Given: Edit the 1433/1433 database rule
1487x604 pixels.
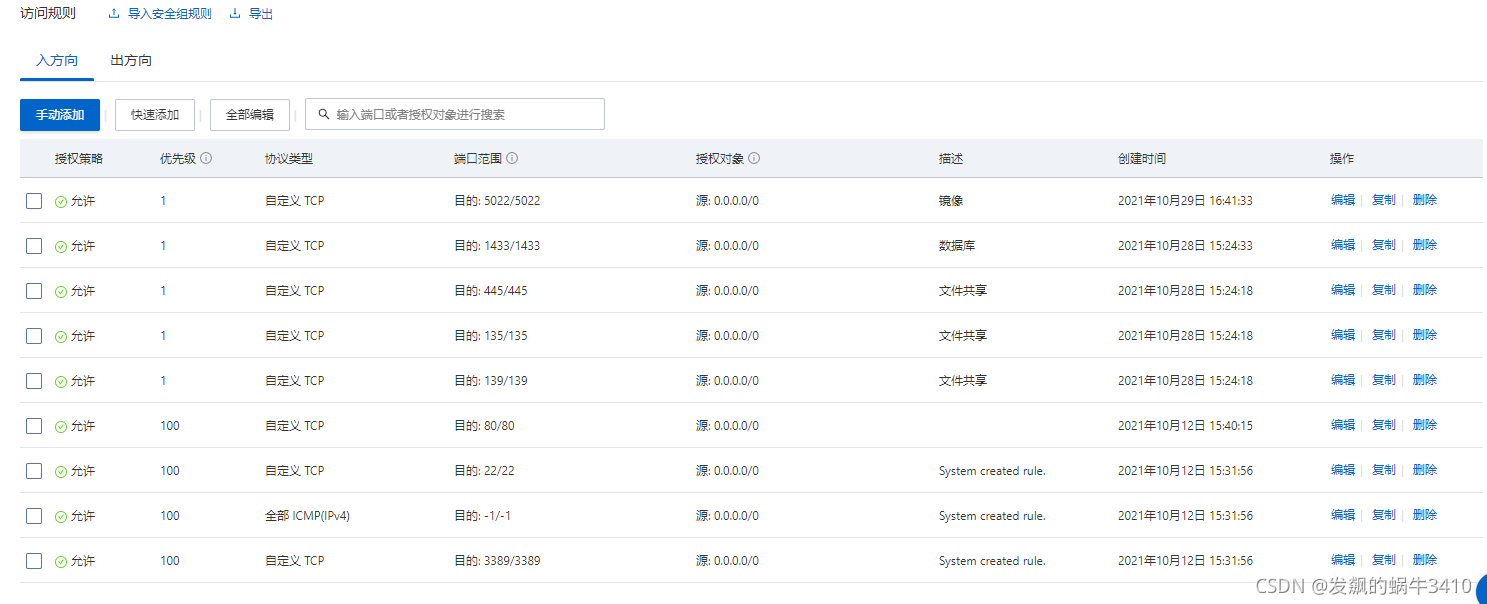Looking at the screenshot, I should point(1343,245).
